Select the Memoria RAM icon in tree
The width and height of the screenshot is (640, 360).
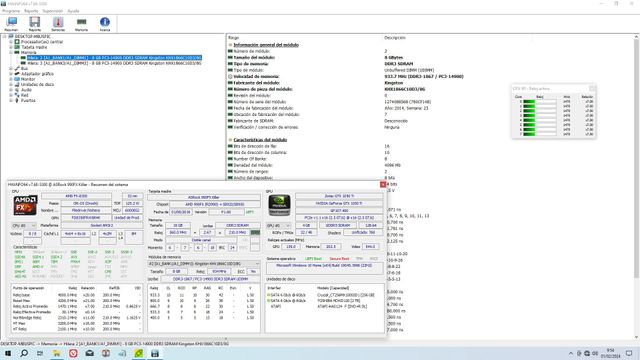click(17, 53)
